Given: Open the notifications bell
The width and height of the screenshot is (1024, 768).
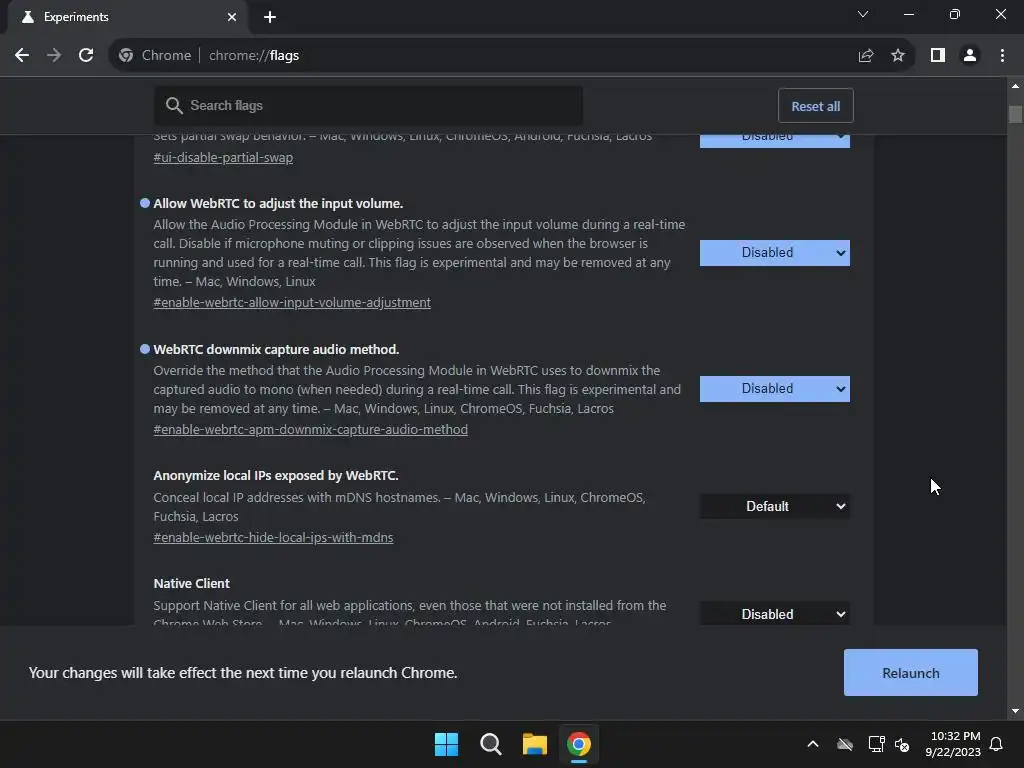Looking at the screenshot, I should 997,744.
